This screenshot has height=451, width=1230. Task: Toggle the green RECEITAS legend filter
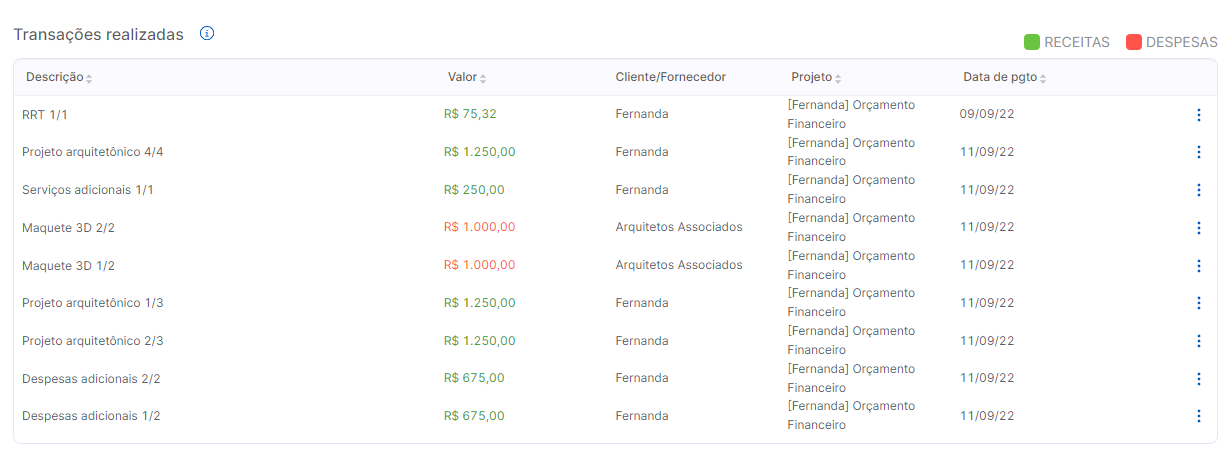(x=1066, y=42)
